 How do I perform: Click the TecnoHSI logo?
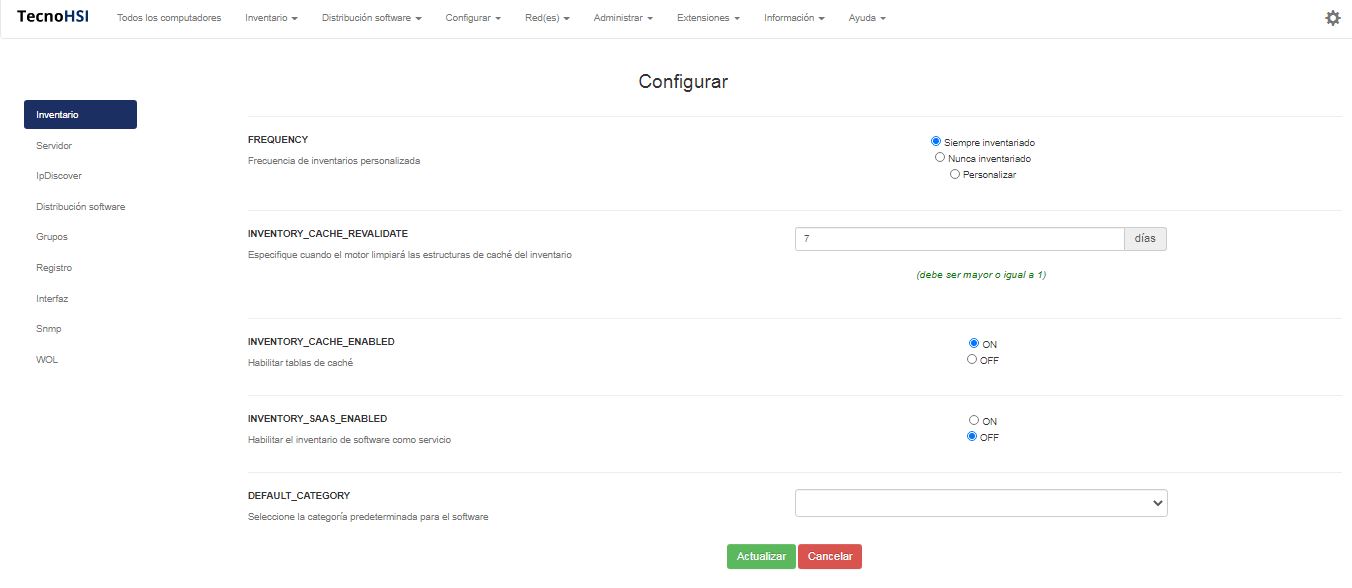click(53, 17)
